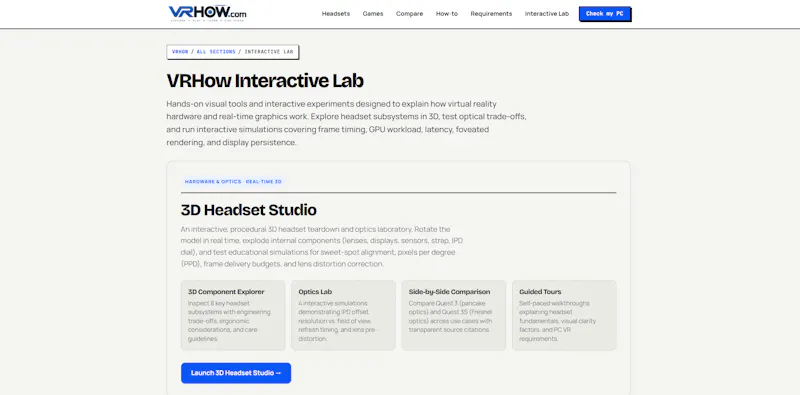Image resolution: width=800 pixels, height=395 pixels.
Task: Click the Check my PC button
Action: pos(605,14)
